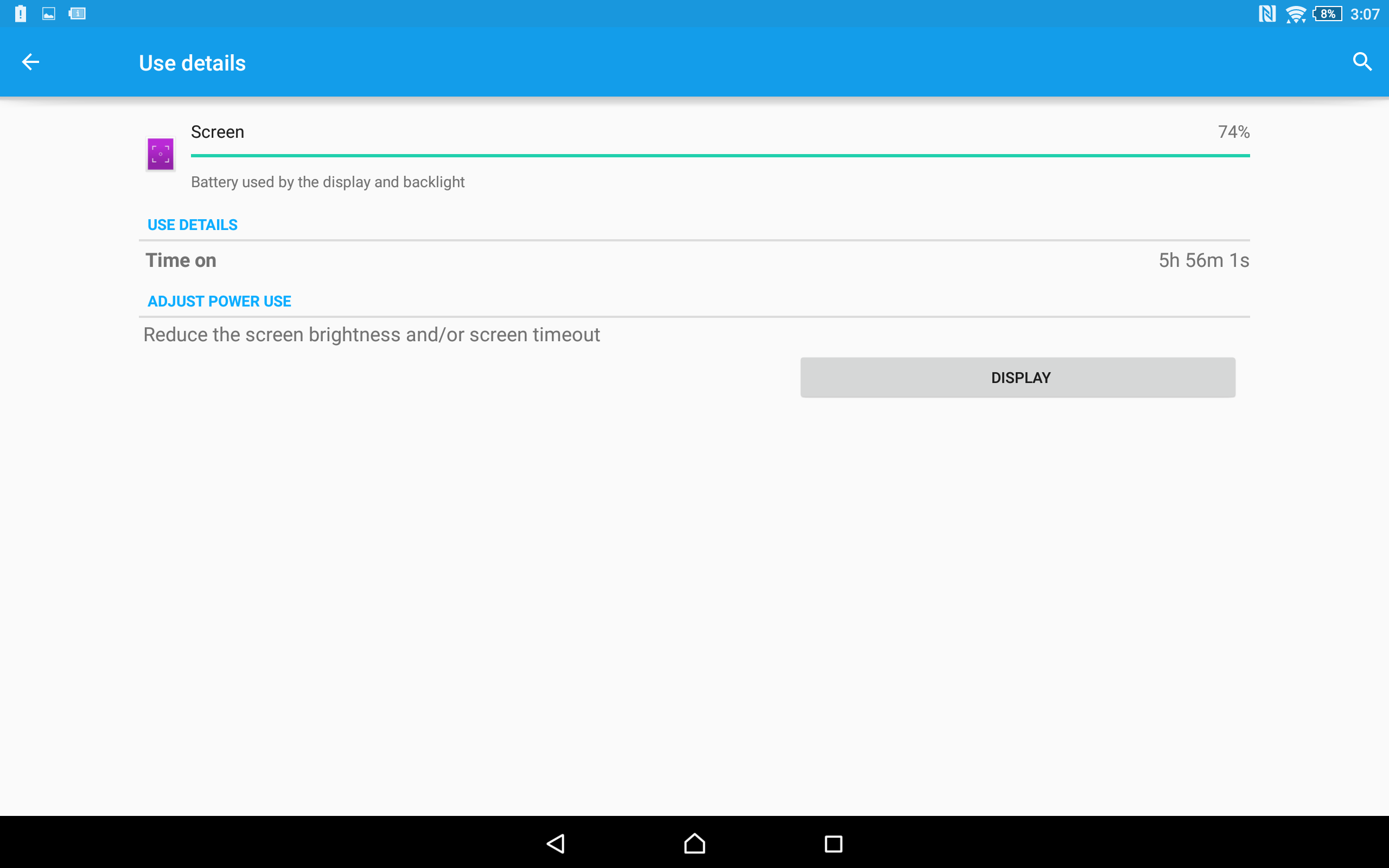Screen dimensions: 1389x868
Task: Tap the NFC status icon
Action: coord(1267,14)
